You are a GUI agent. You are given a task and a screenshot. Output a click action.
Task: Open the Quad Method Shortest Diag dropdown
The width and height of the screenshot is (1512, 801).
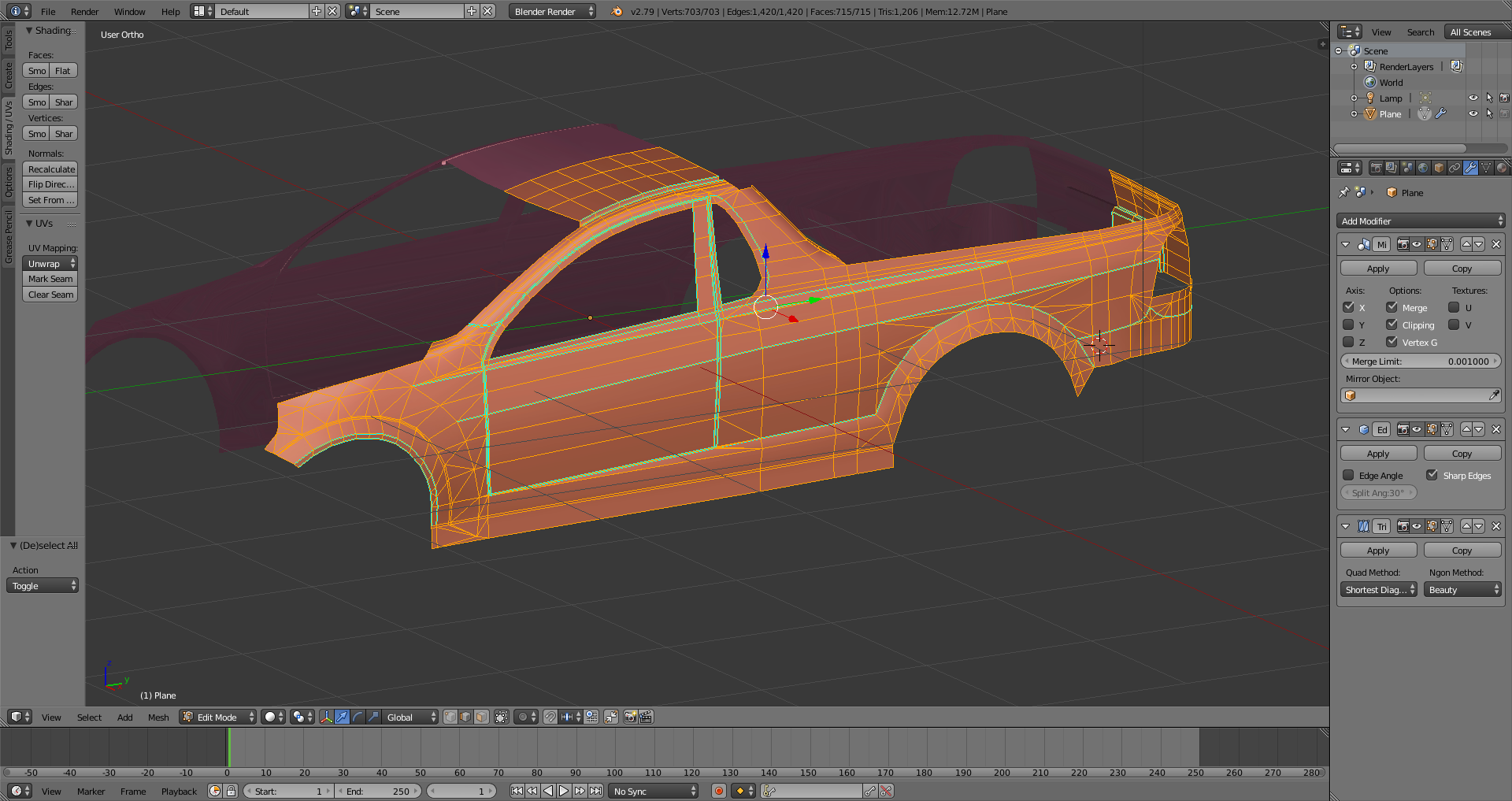[1378, 589]
